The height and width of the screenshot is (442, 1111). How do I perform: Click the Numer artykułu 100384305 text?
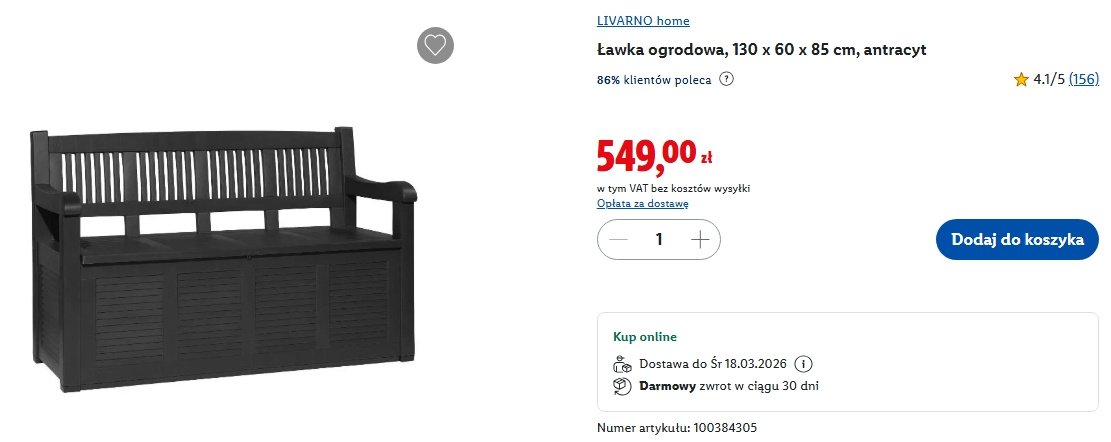677,428
